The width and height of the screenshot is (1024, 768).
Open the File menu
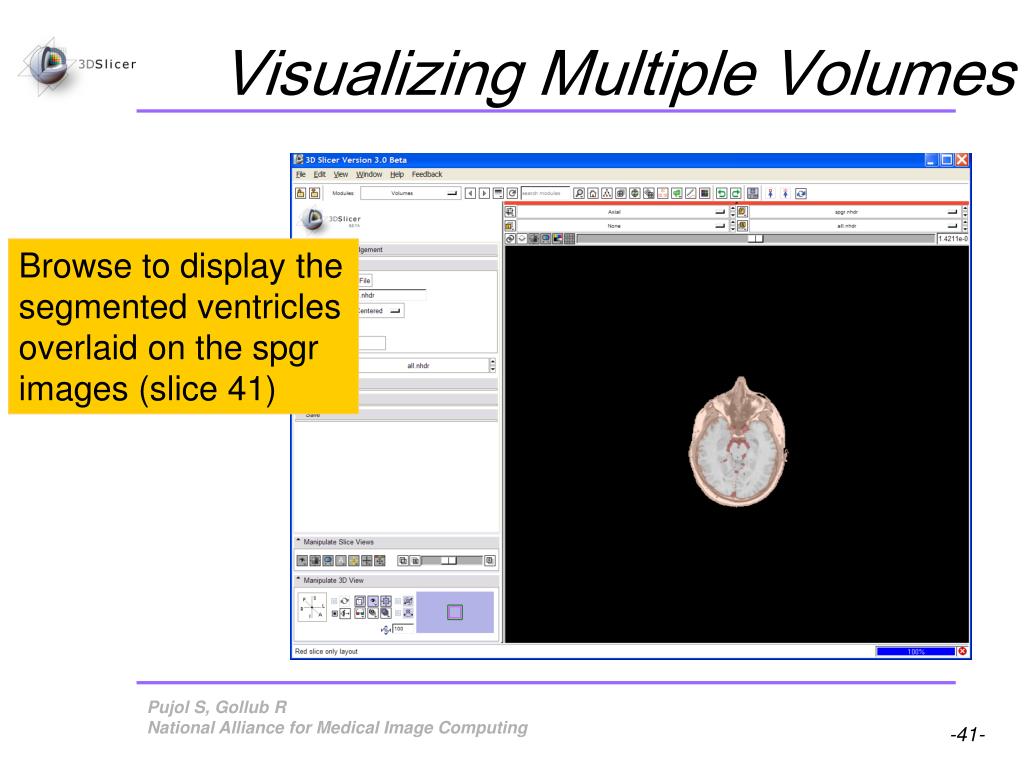(x=300, y=174)
